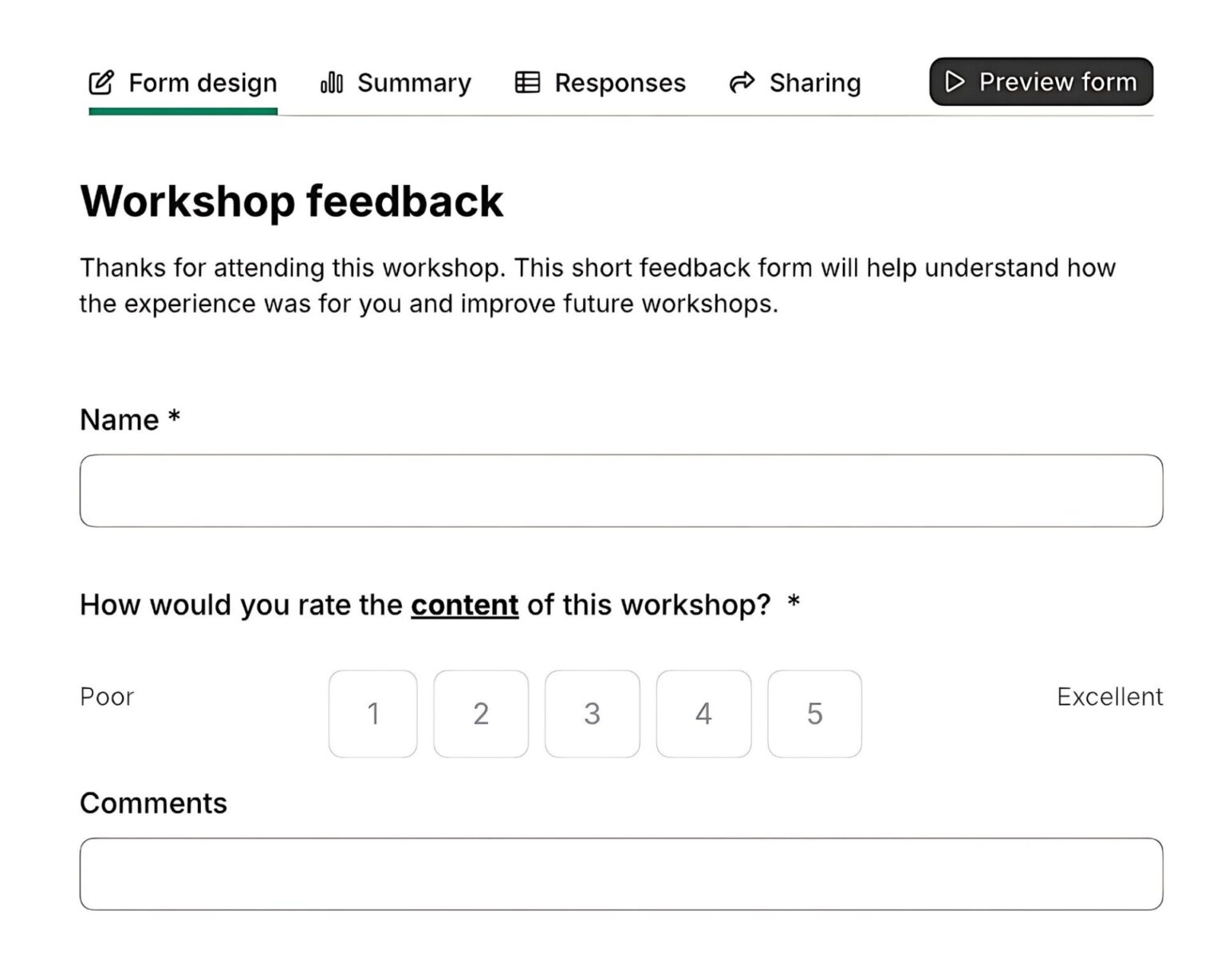Choose rating 3 on the rating scale
Screen dimensions: 1225x980
click(592, 714)
